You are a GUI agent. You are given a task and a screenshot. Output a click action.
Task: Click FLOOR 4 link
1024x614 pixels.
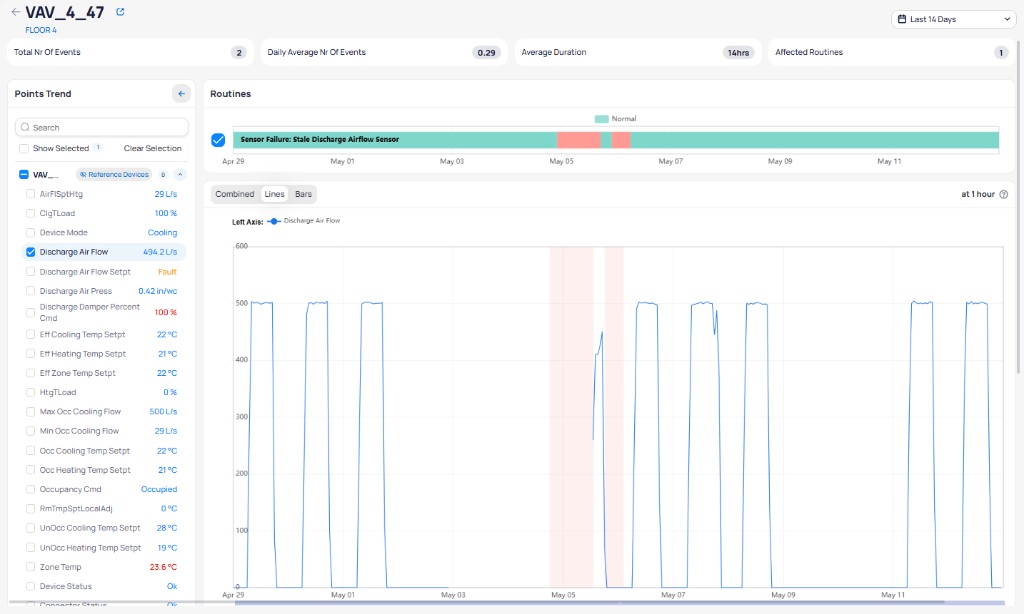[x=40, y=30]
